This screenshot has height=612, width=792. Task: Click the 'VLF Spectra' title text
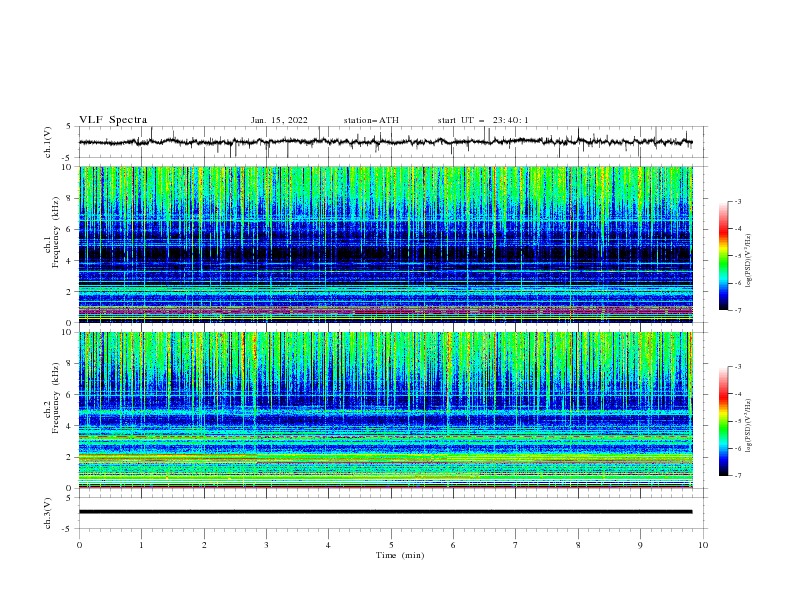click(x=113, y=120)
